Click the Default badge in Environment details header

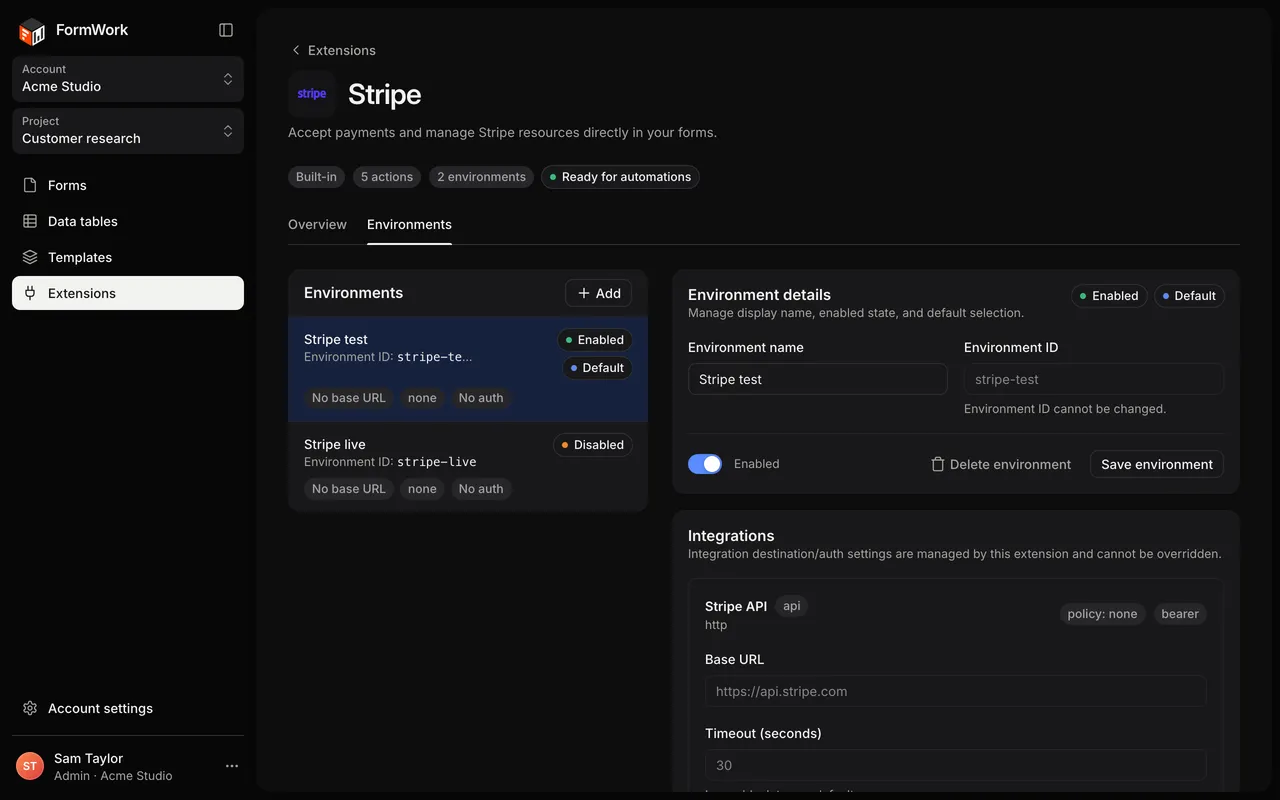tap(1189, 296)
